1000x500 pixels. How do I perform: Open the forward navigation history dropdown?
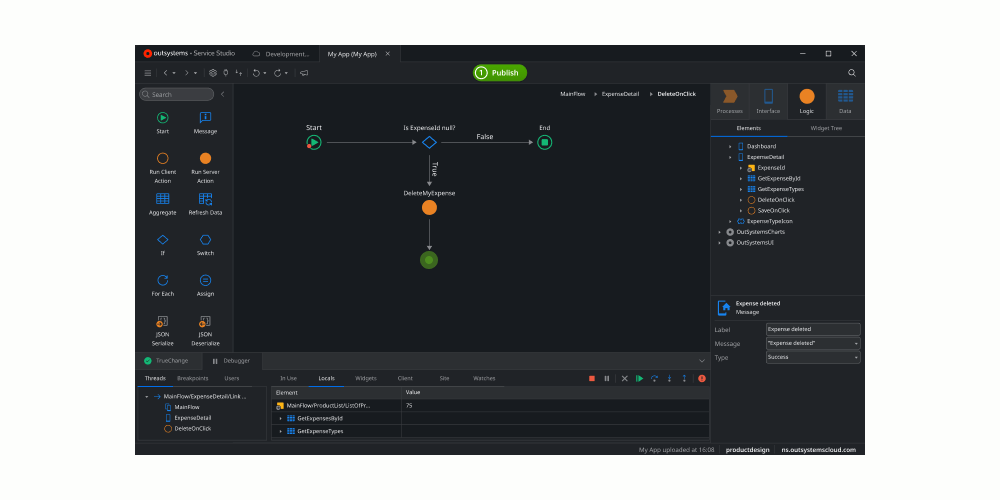pyautogui.click(x=195, y=73)
